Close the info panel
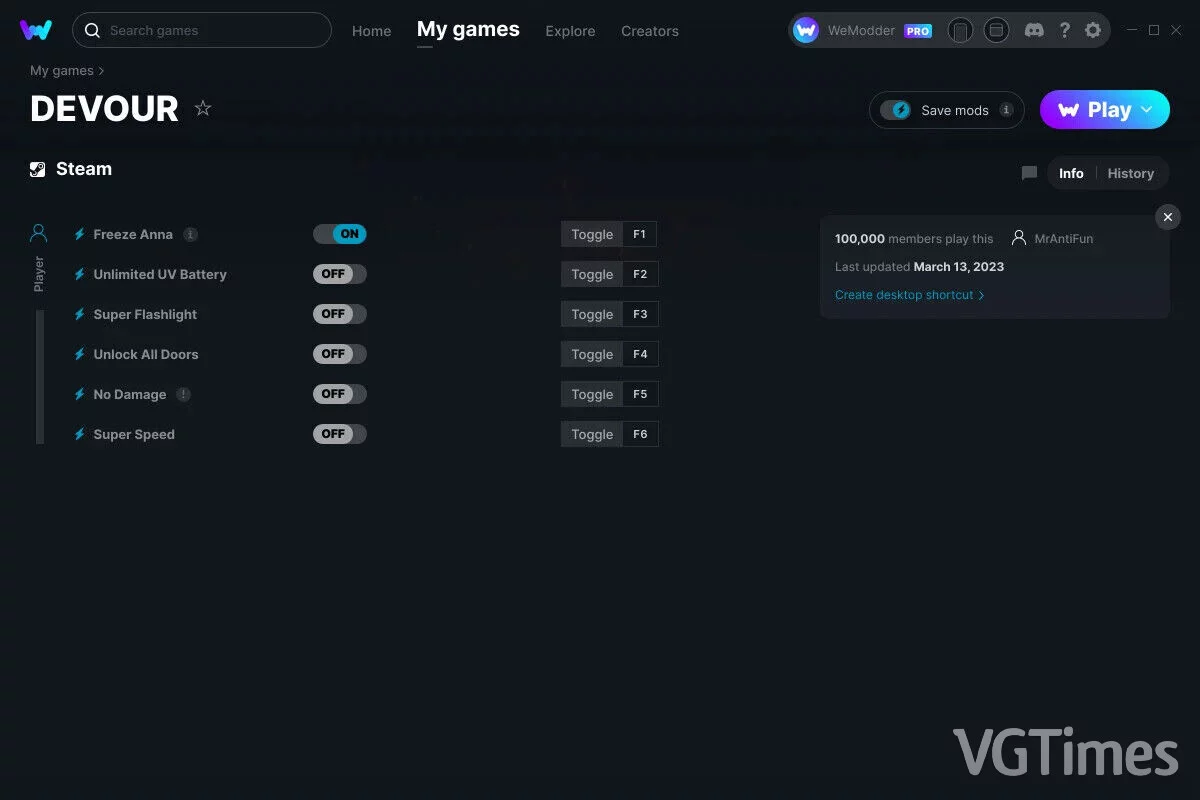 point(1168,217)
